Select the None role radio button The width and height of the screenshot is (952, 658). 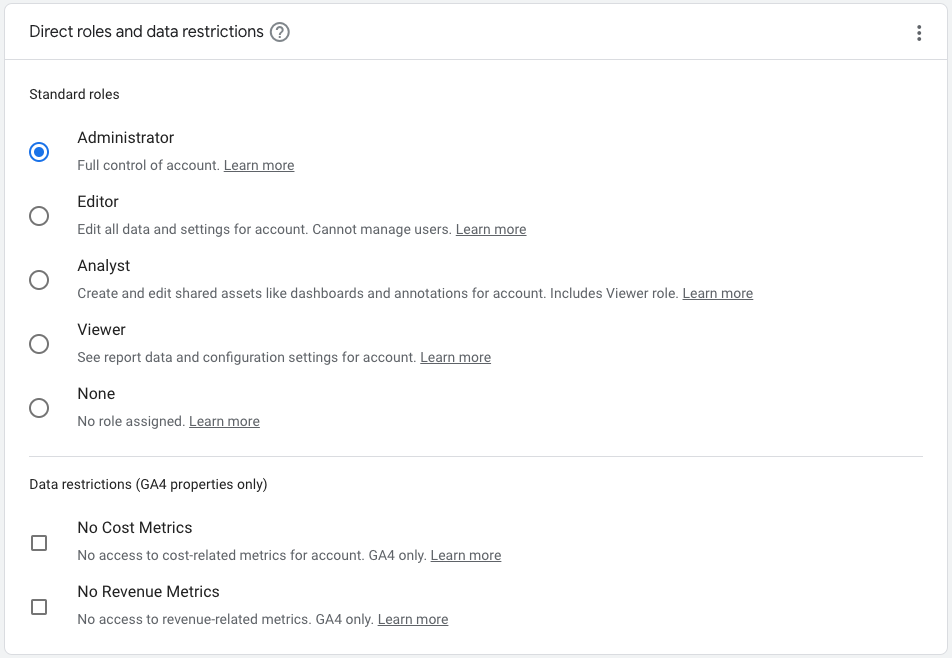[x=39, y=408]
